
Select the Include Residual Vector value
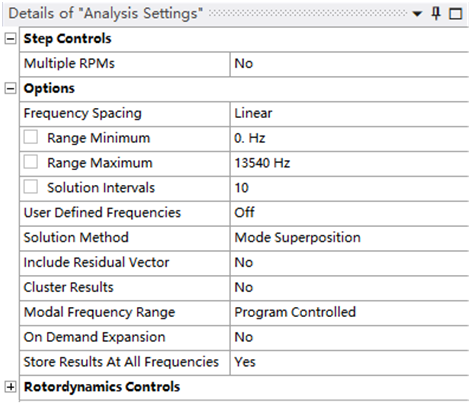click(x=349, y=263)
